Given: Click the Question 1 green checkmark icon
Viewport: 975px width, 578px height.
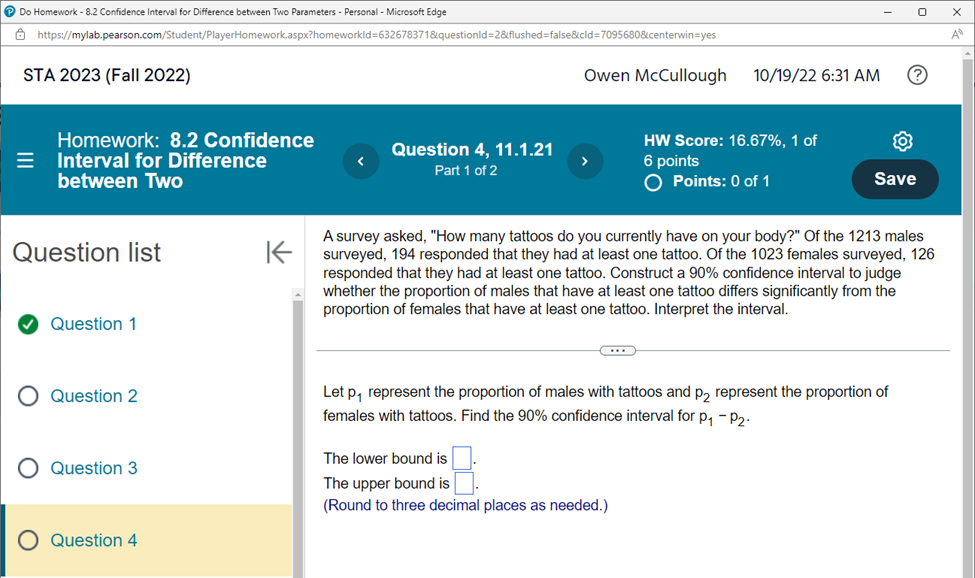Looking at the screenshot, I should [27, 323].
